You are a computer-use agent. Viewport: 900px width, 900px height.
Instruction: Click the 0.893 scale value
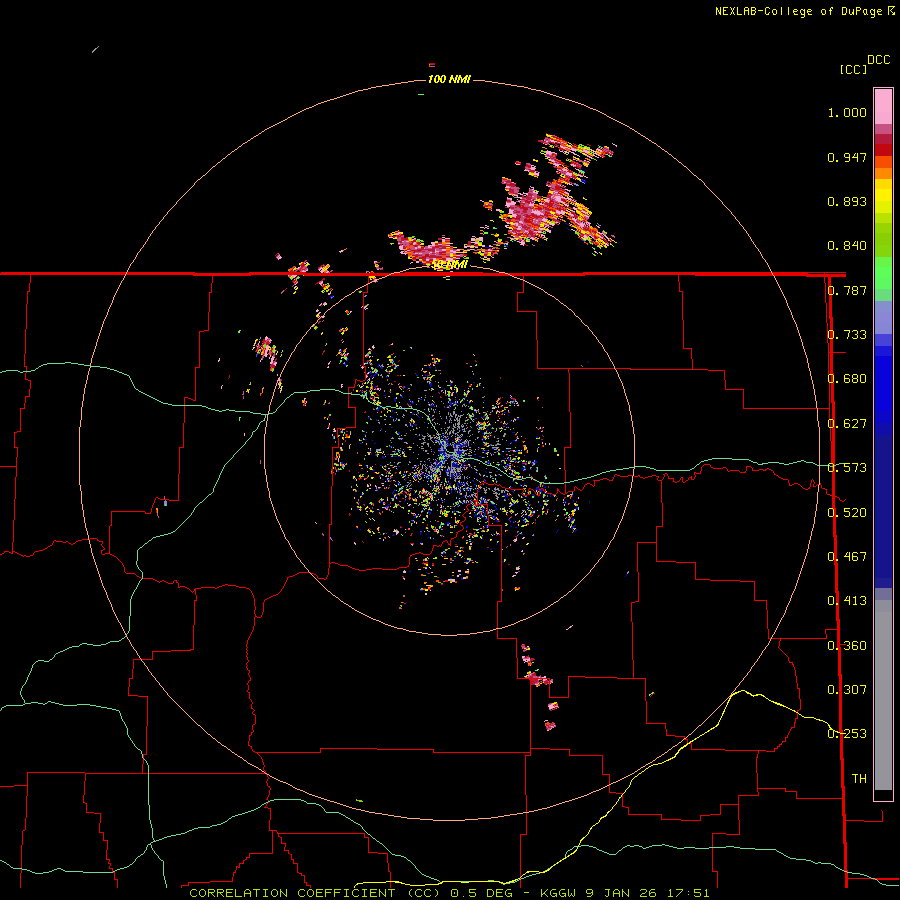coord(847,201)
